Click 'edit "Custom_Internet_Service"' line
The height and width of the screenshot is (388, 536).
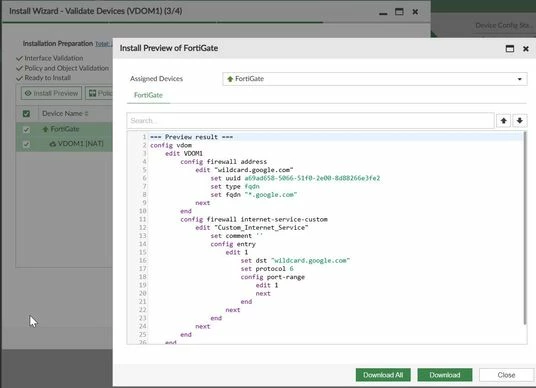[252, 228]
